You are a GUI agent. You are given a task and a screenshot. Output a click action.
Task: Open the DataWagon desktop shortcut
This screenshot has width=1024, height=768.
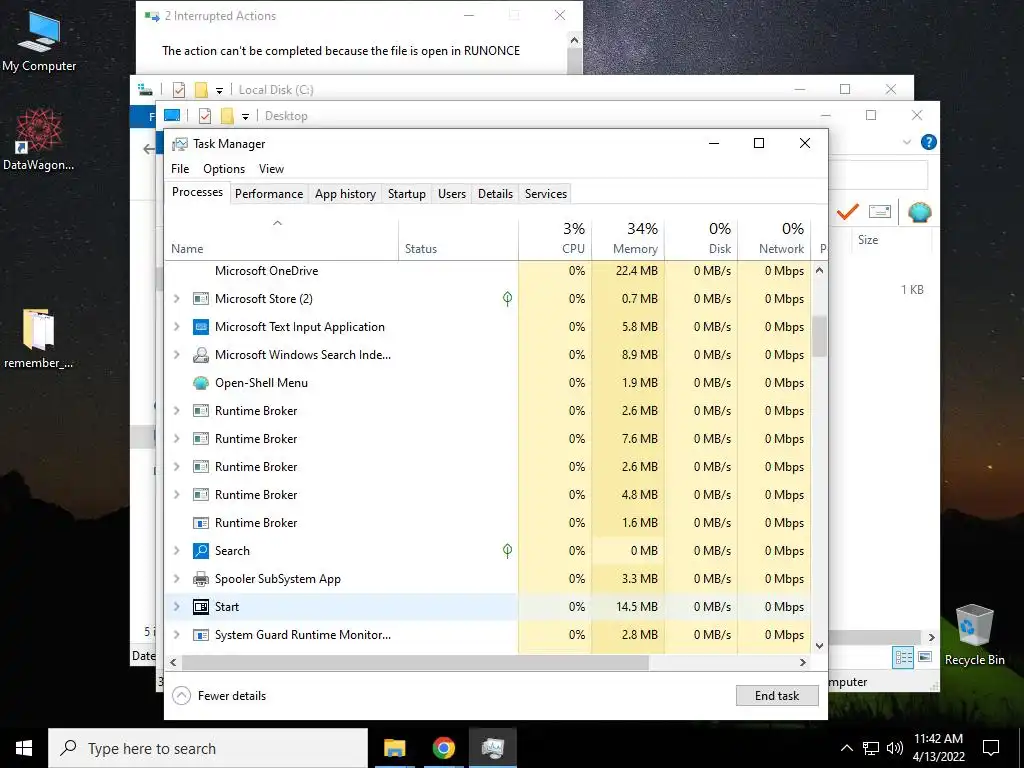click(39, 139)
